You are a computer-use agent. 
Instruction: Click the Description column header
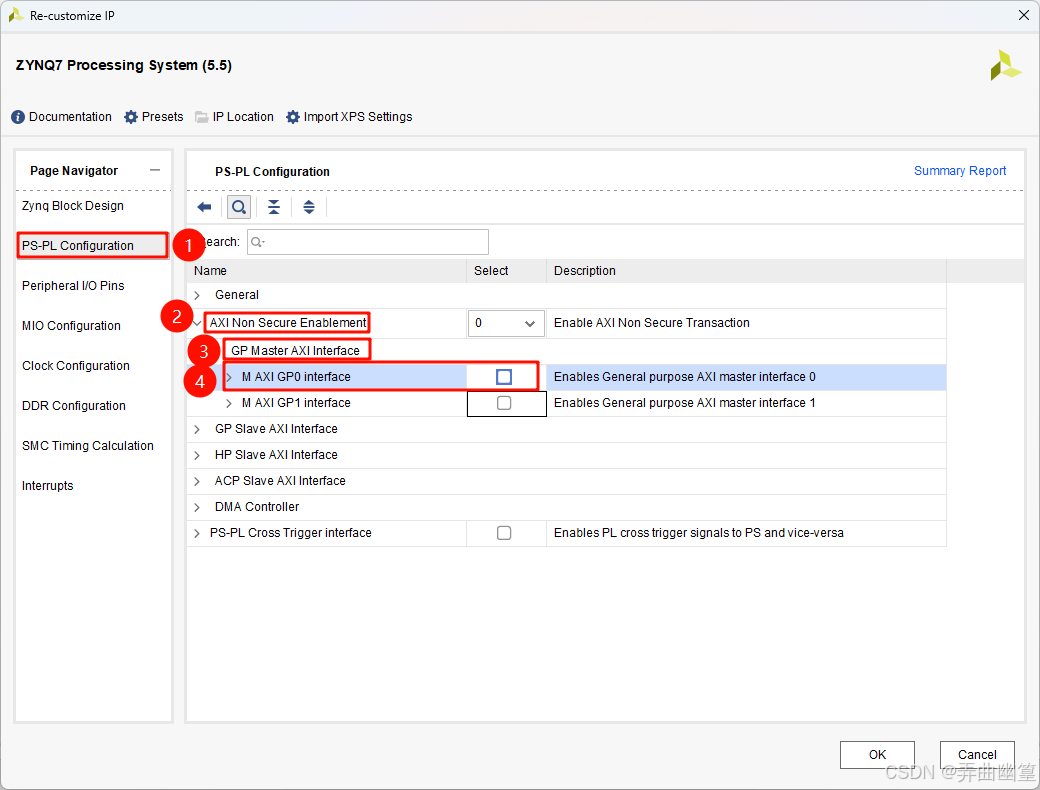585,271
